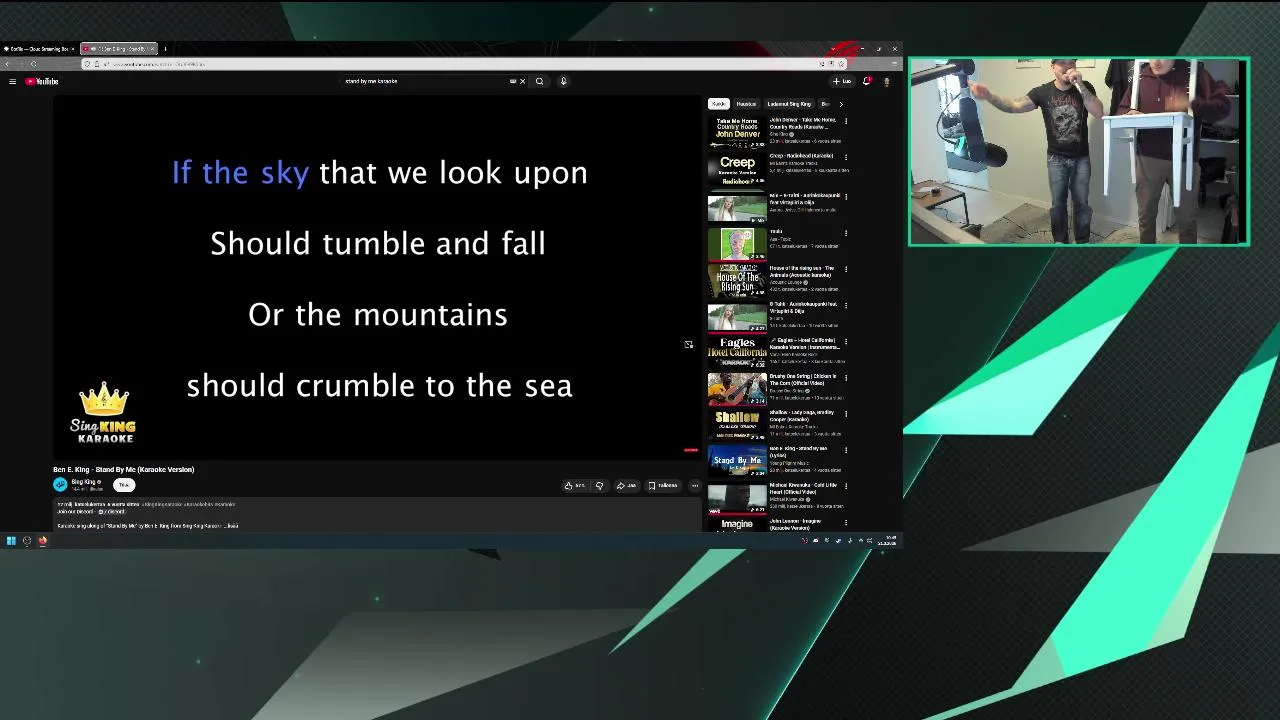Switch to the first browser tab
Viewport: 1280px width, 720px height.
(37, 48)
